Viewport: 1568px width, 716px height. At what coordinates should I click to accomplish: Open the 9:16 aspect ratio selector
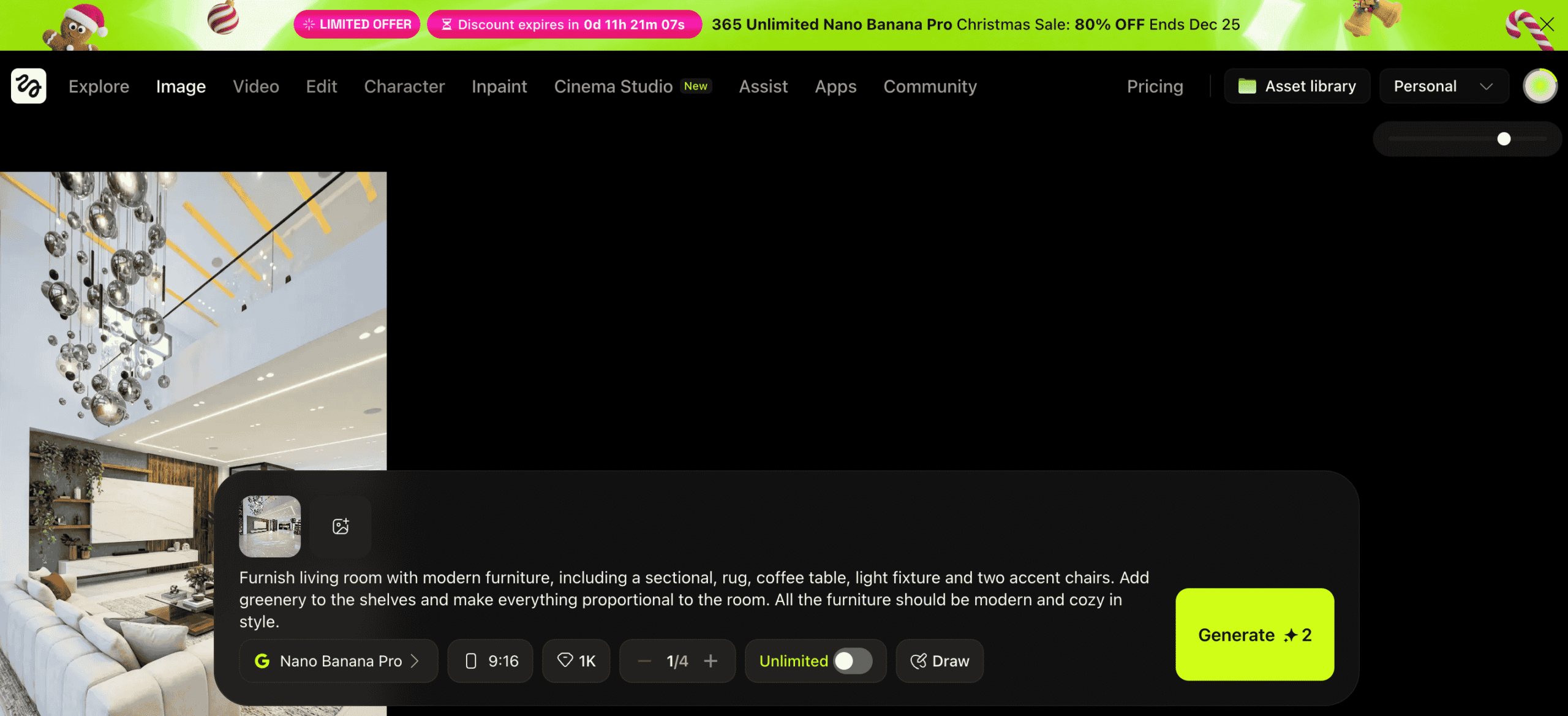coord(491,661)
